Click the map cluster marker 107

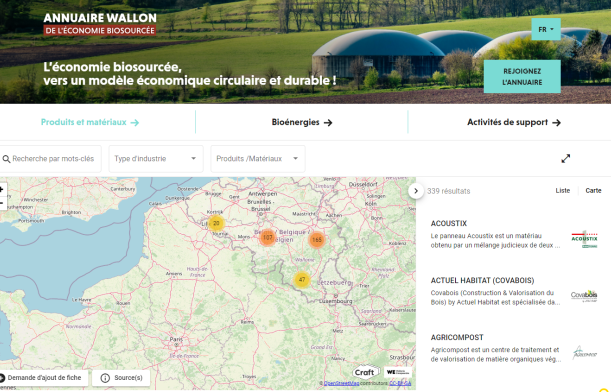tap(267, 237)
